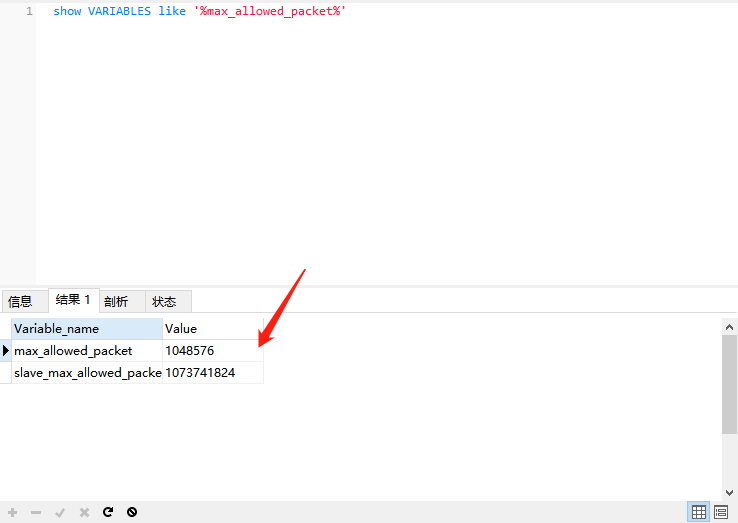738x523 pixels.
Task: Click in the SQL editor query line
Action: tap(200, 11)
